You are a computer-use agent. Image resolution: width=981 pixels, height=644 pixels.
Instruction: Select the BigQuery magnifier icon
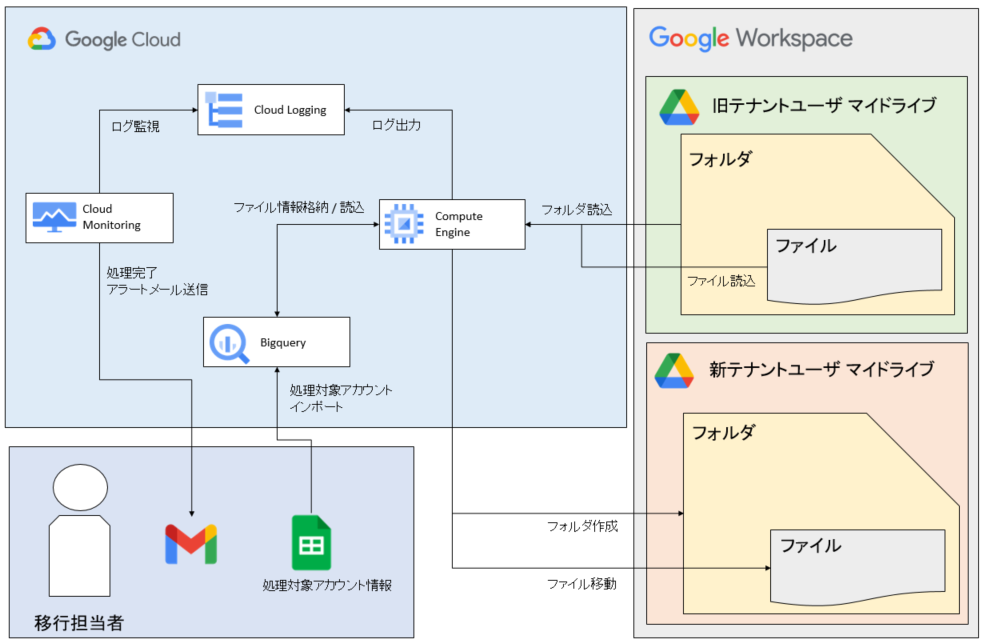tap(229, 343)
